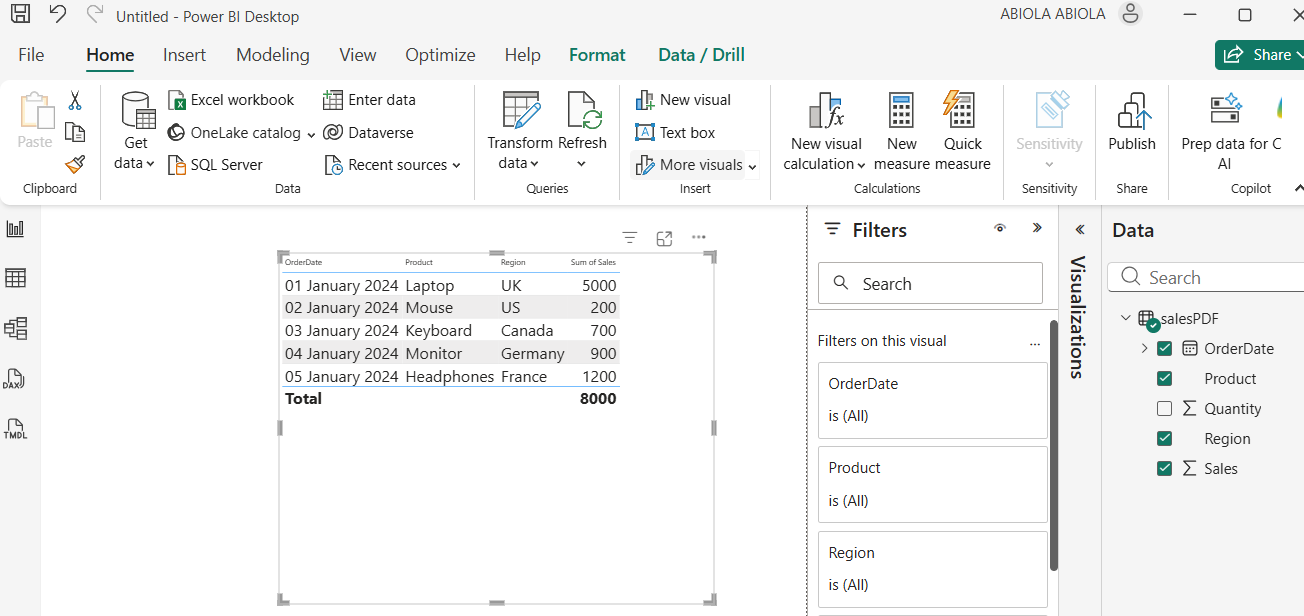This screenshot has height=616, width=1304.
Task: Open DAX query view icon
Action: (14, 380)
